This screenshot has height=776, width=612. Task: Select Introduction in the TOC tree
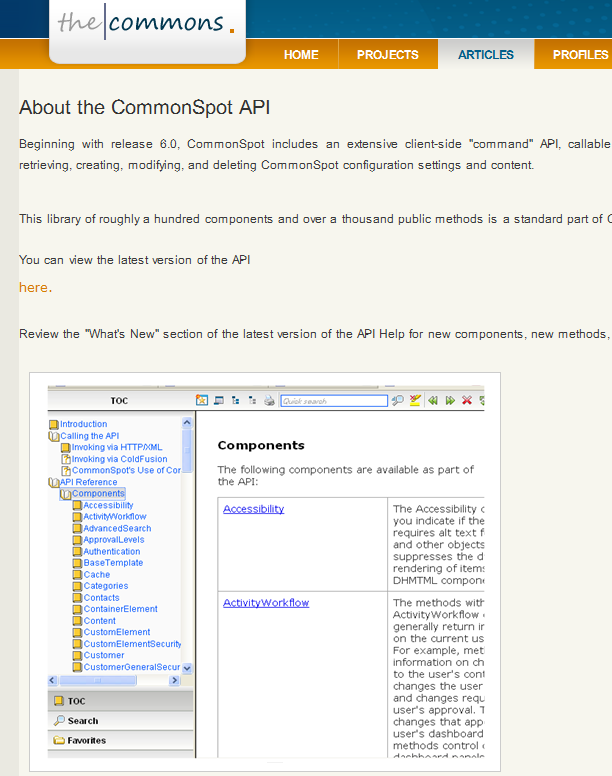tap(84, 424)
